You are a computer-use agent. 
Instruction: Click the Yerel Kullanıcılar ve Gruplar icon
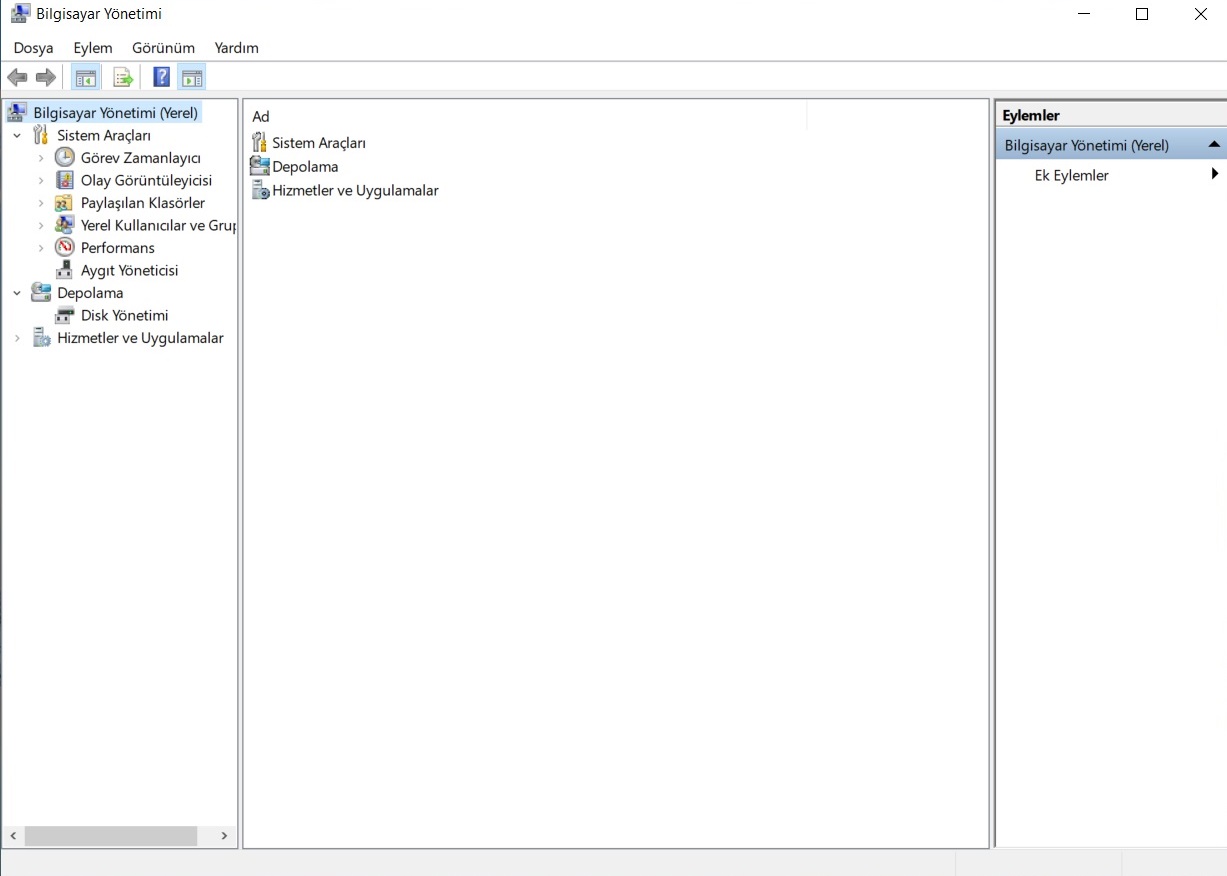click(65, 225)
